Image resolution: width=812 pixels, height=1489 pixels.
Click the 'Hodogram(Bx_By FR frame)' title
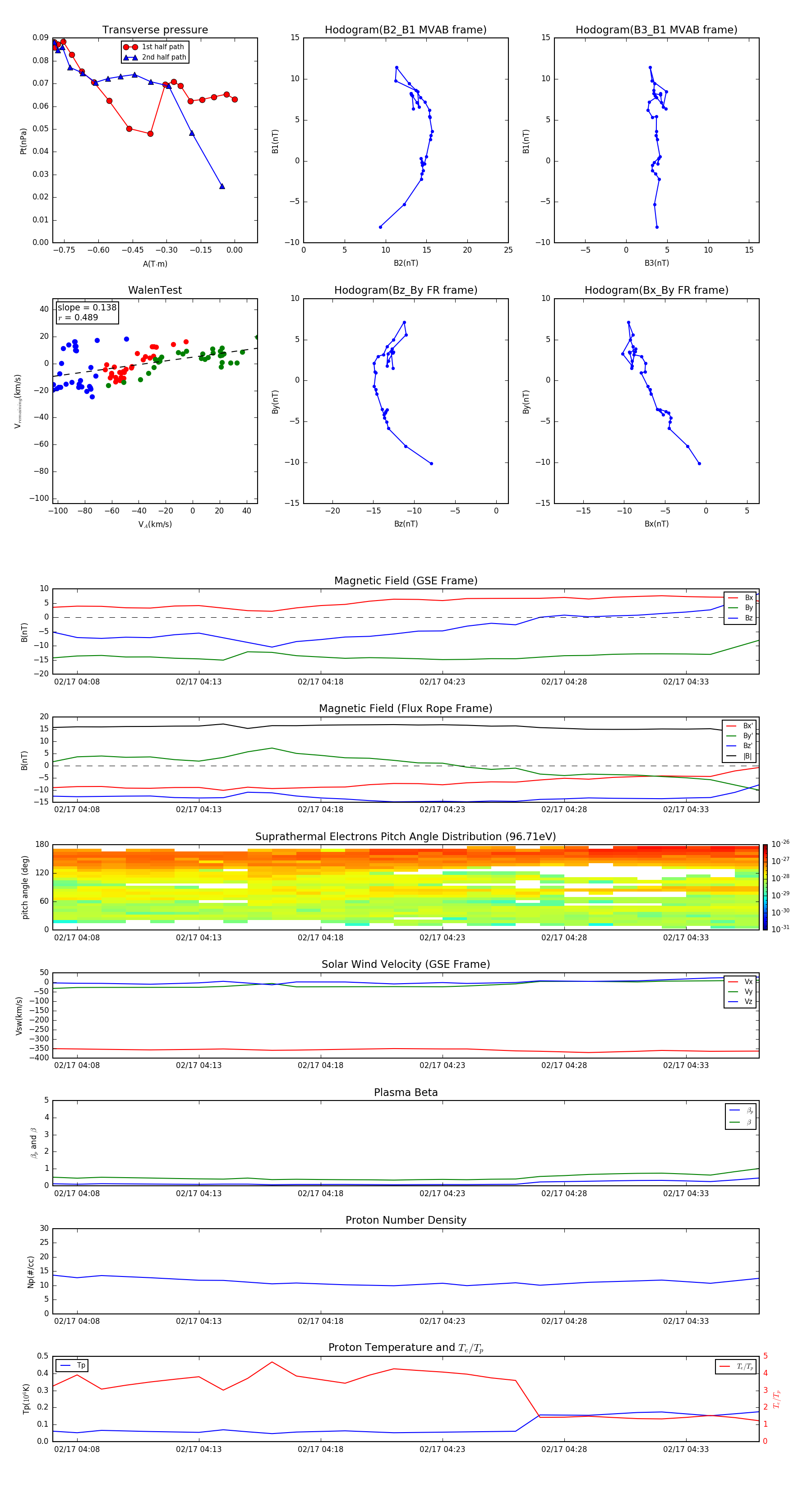(656, 290)
